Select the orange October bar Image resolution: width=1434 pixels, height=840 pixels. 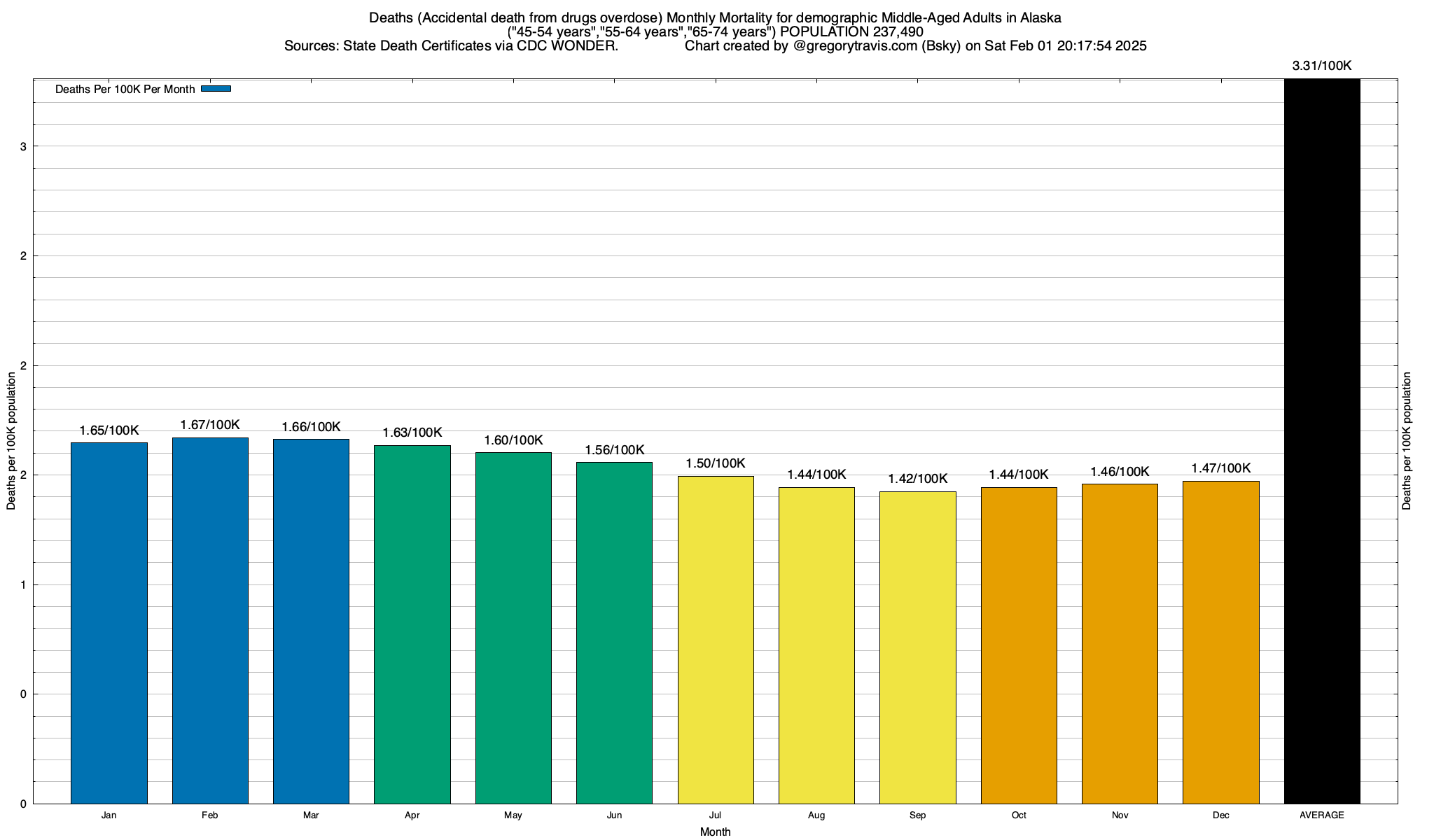(x=1019, y=645)
